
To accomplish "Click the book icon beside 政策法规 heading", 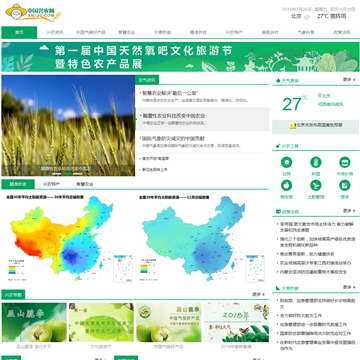I will point(278,211).
